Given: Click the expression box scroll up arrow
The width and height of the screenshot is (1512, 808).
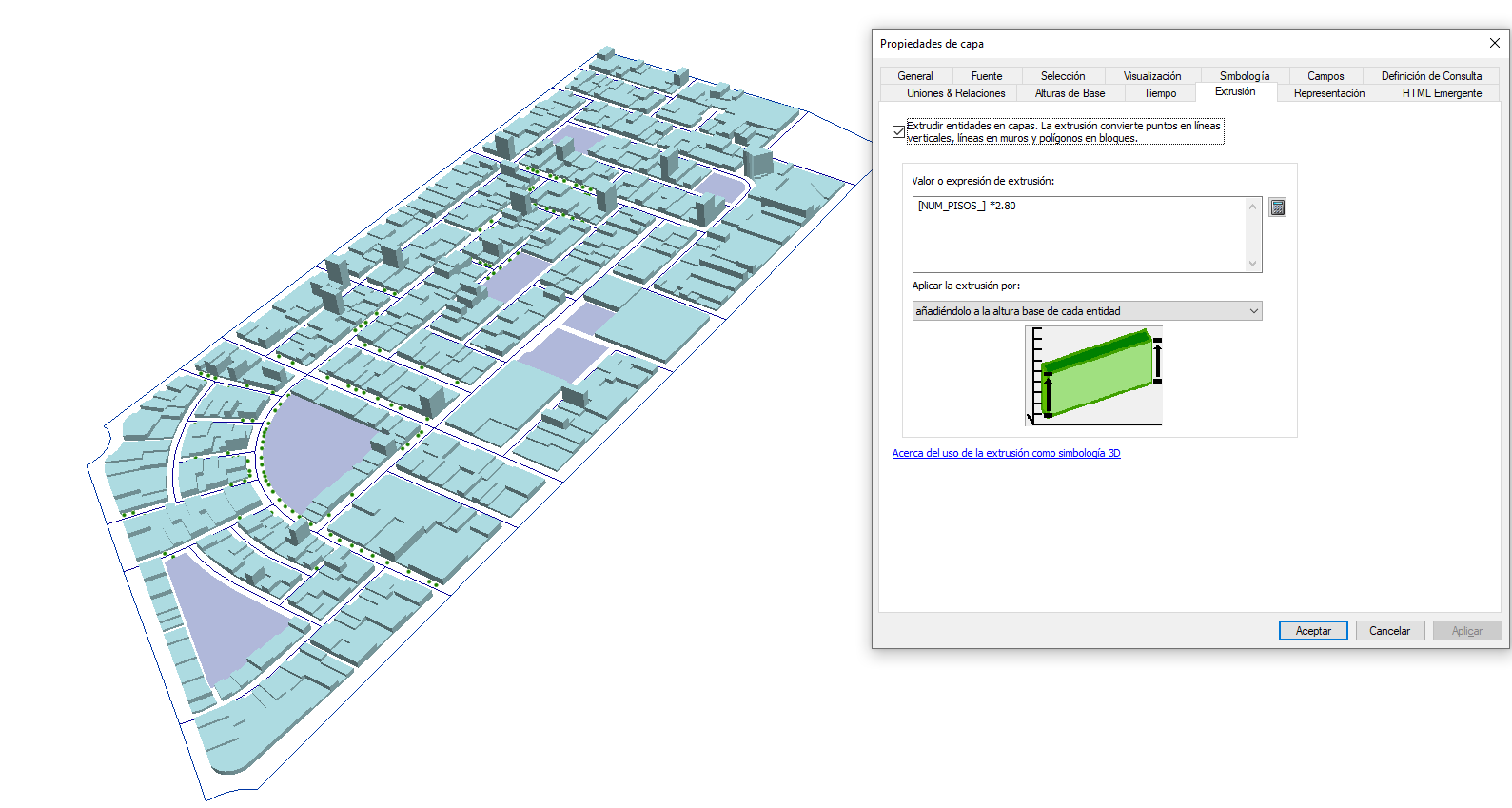Looking at the screenshot, I should pyautogui.click(x=1252, y=207).
